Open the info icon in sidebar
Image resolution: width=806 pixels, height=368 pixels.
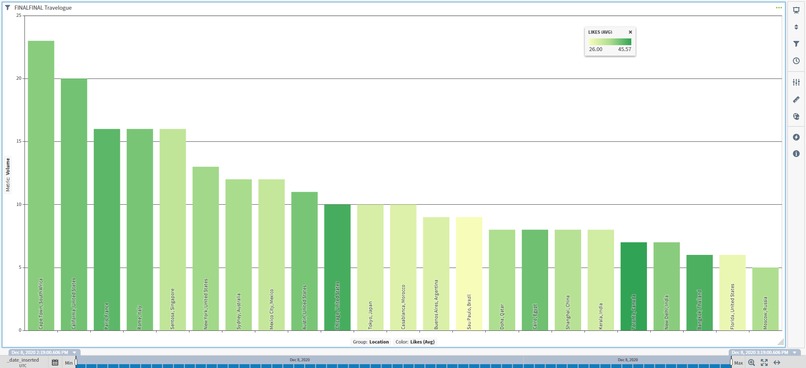(796, 154)
